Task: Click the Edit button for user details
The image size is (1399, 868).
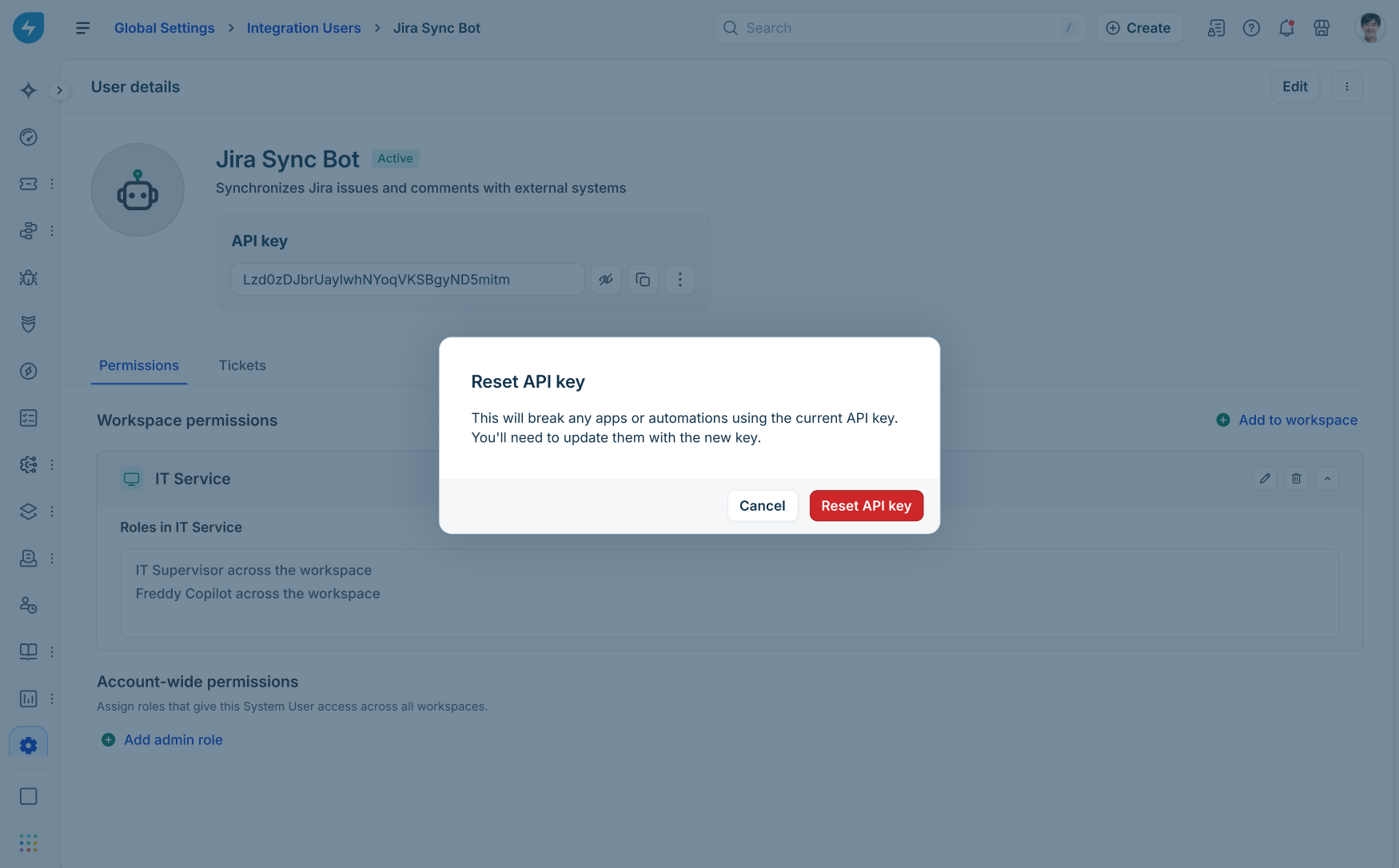Action: [1295, 86]
